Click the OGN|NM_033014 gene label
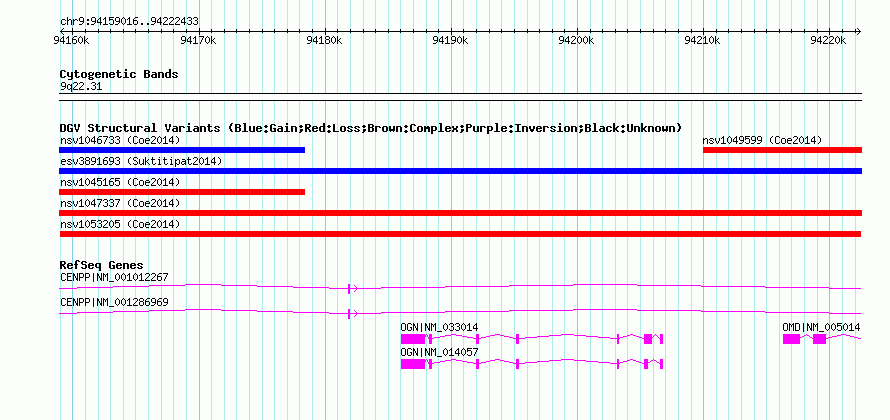The width and height of the screenshot is (890, 420). [439, 327]
